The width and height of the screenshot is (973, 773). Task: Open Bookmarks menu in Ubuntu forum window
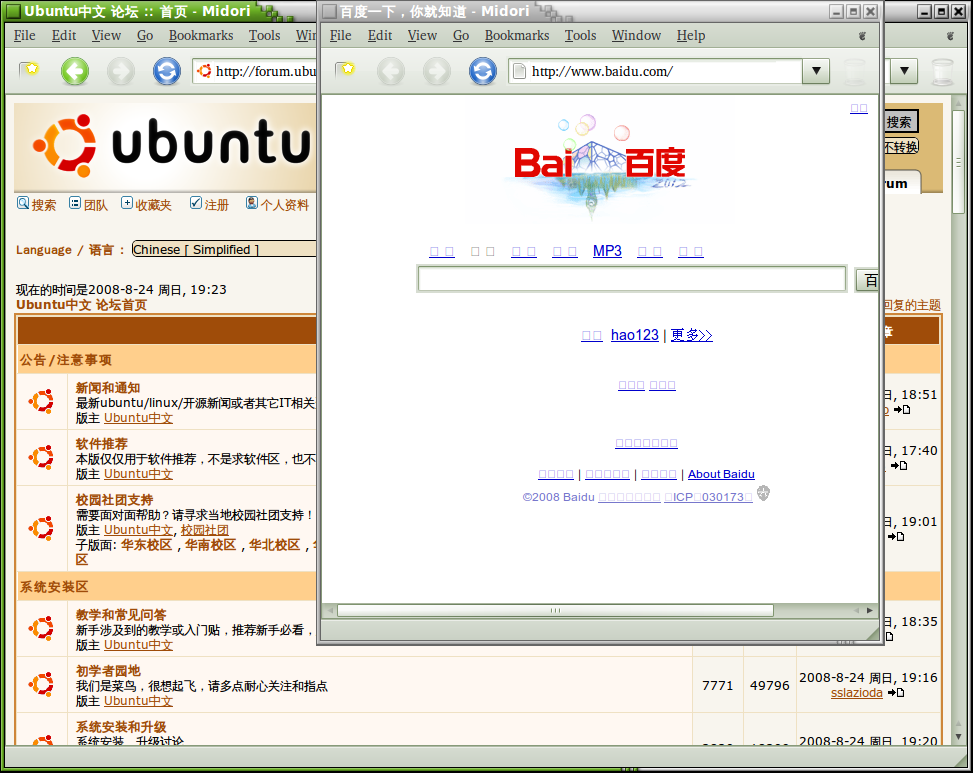[x=201, y=36]
